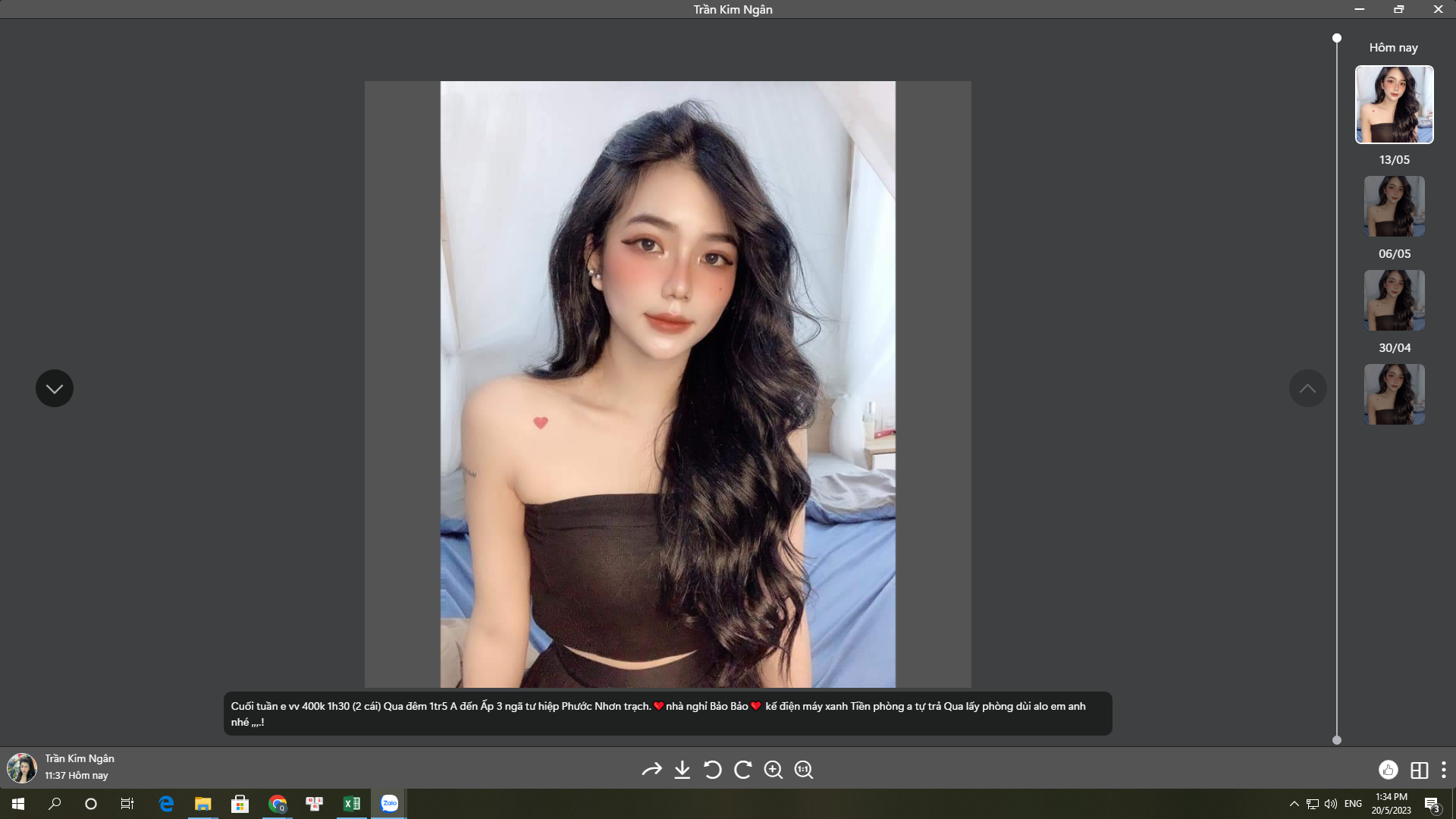Open the 13/05 photo thumbnail
Viewport: 1456px width, 819px height.
(x=1394, y=206)
